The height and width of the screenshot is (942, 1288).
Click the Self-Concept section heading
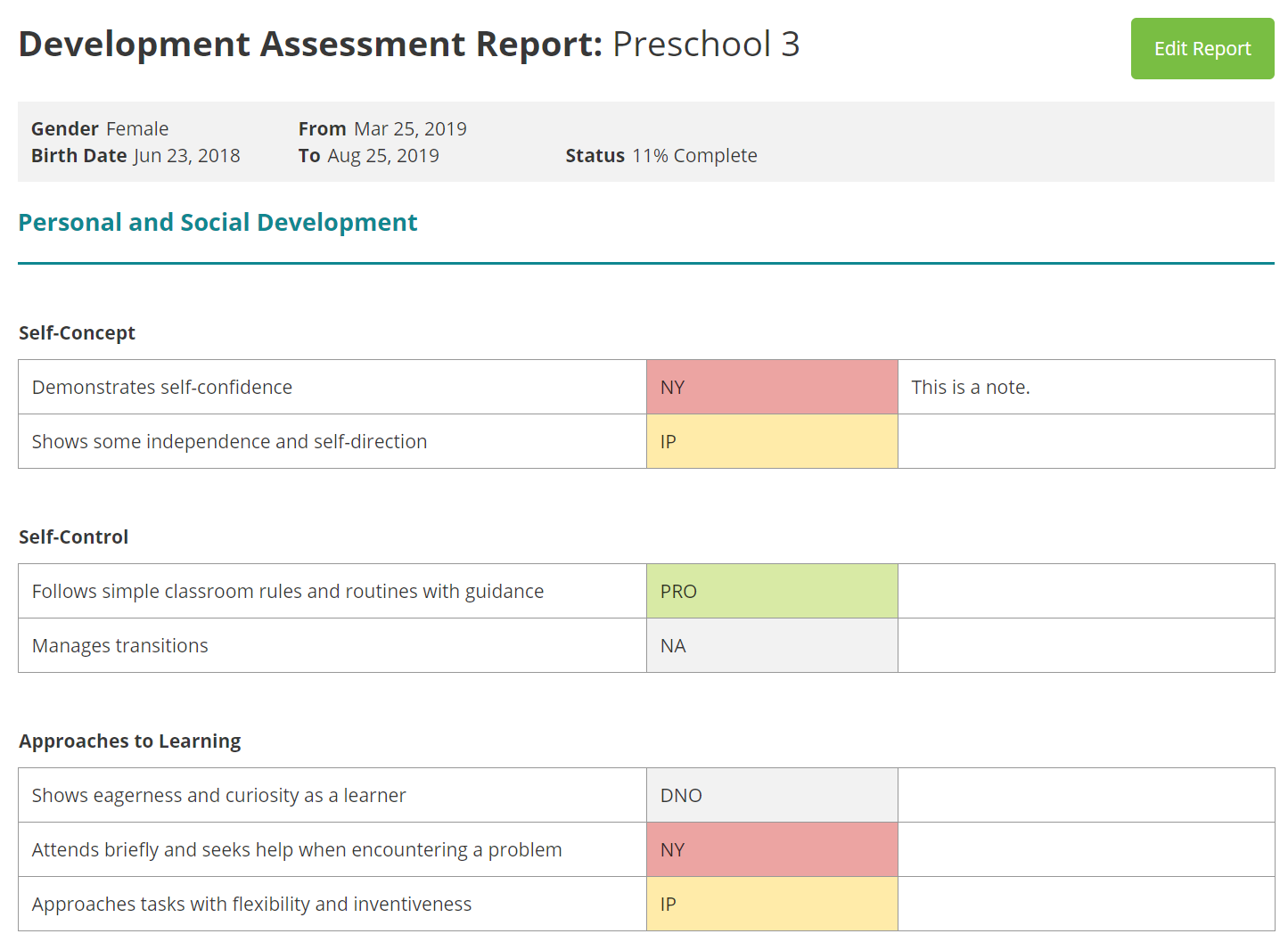point(77,332)
